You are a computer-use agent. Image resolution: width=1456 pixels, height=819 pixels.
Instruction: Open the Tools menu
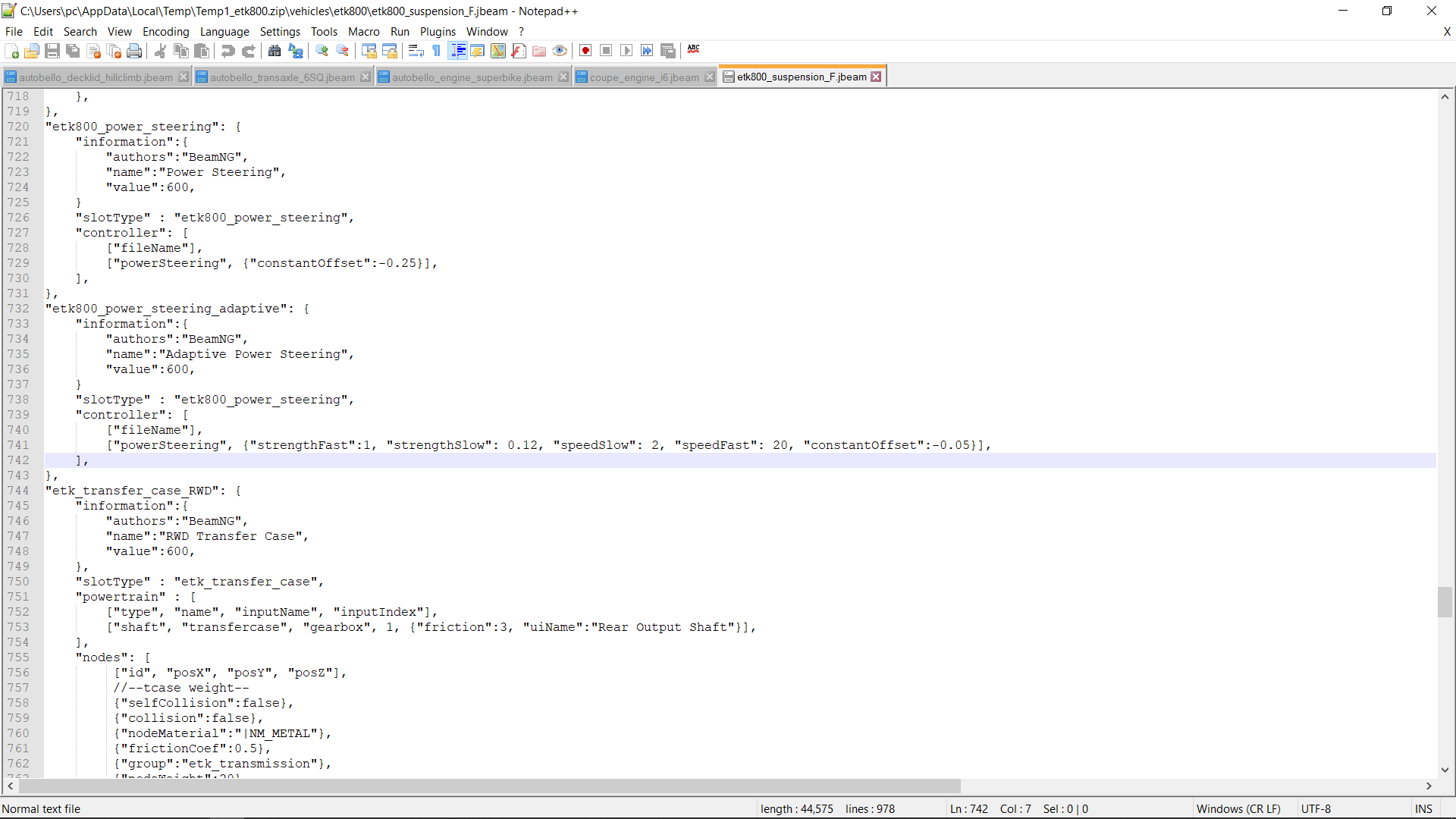point(324,32)
